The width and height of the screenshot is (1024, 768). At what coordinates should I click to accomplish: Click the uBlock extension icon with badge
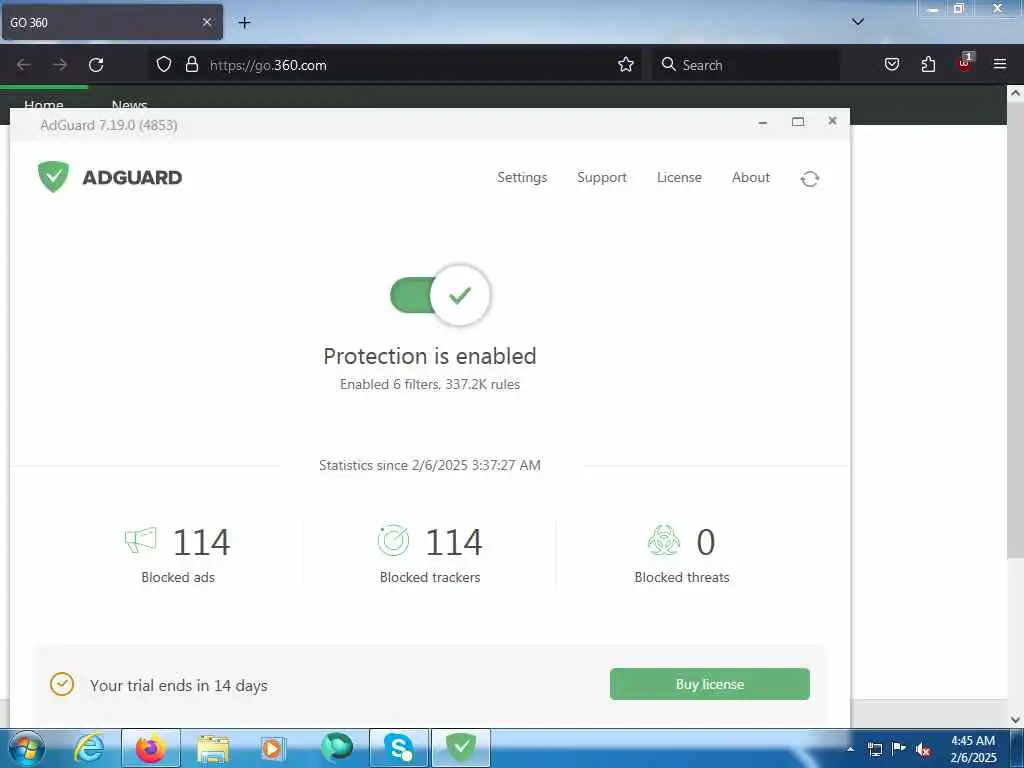965,63
